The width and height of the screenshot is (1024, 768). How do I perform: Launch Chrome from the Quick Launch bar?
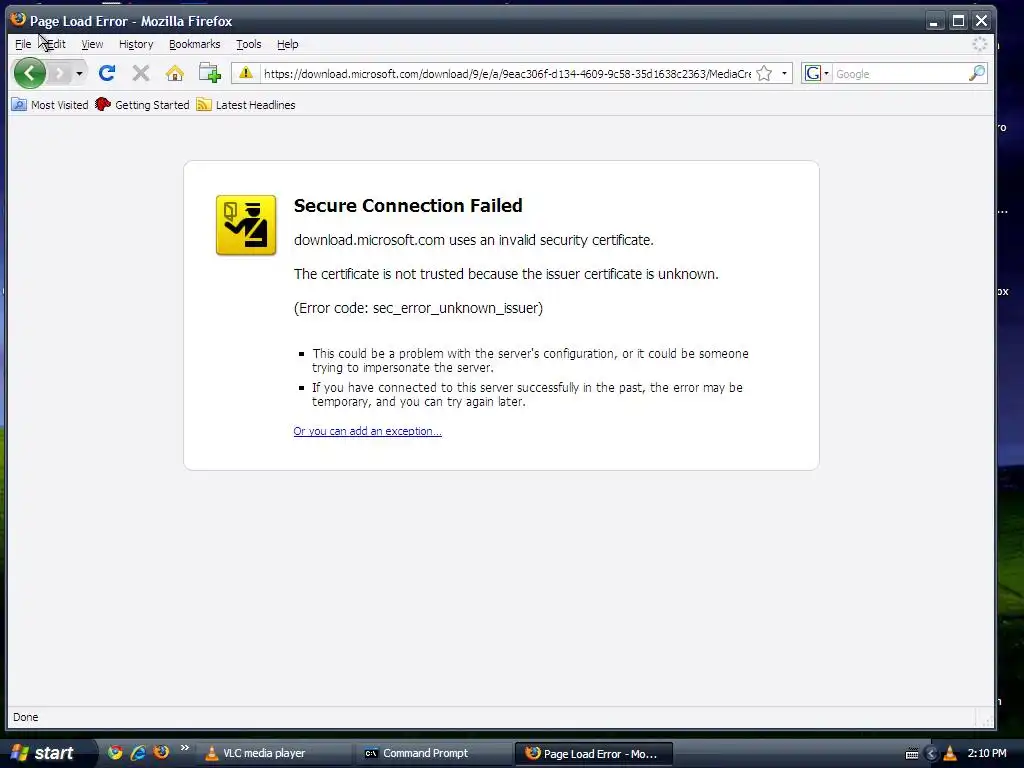[115, 753]
